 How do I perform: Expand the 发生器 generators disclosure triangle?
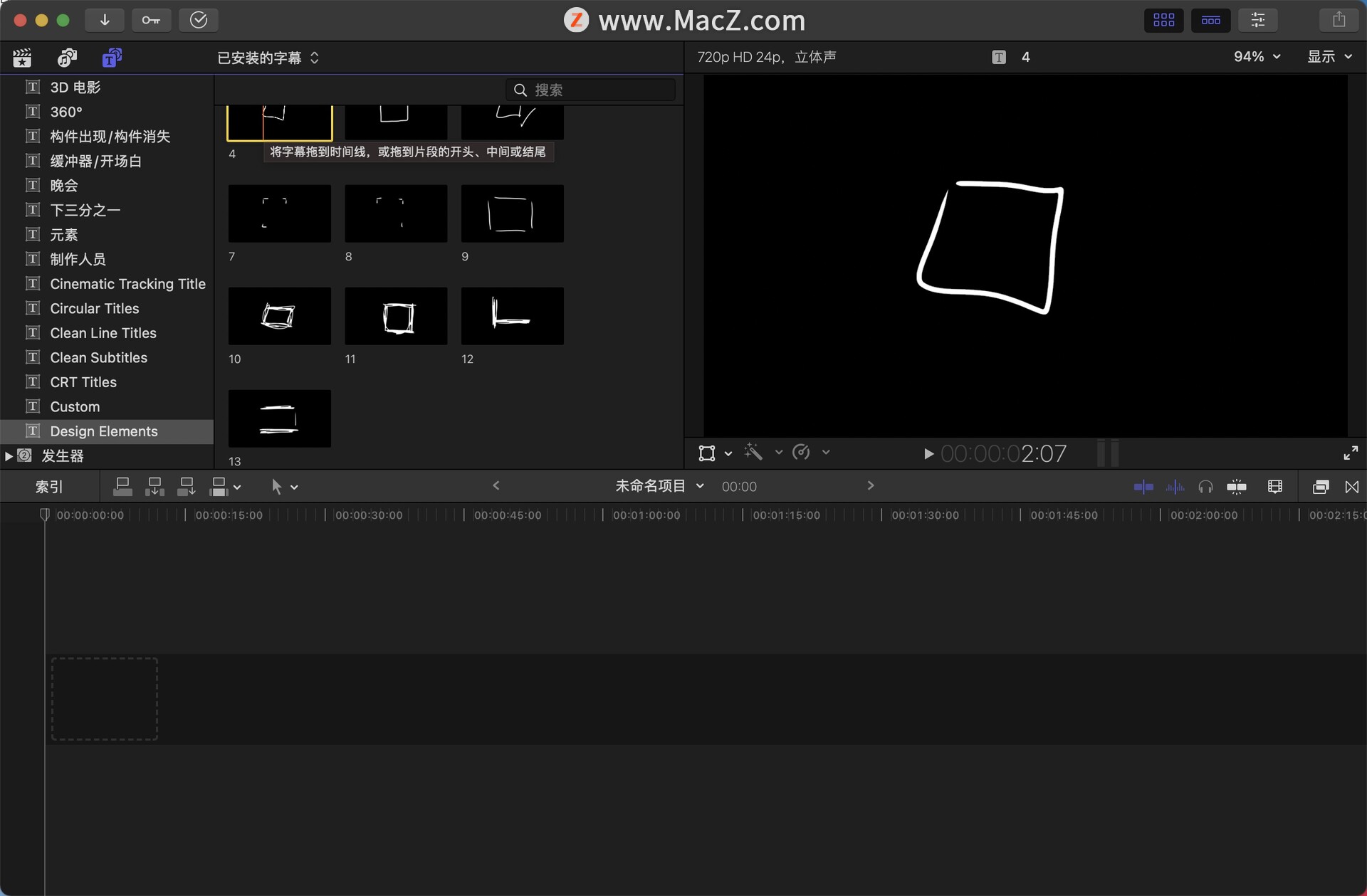(x=9, y=455)
